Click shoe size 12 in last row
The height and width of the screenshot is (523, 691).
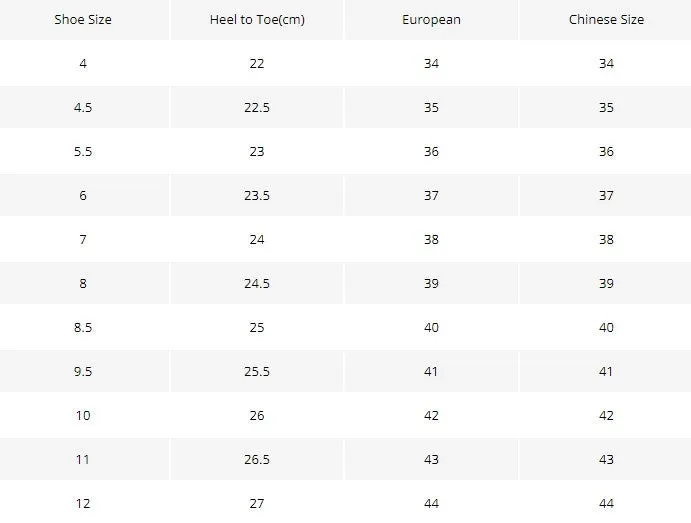point(83,503)
